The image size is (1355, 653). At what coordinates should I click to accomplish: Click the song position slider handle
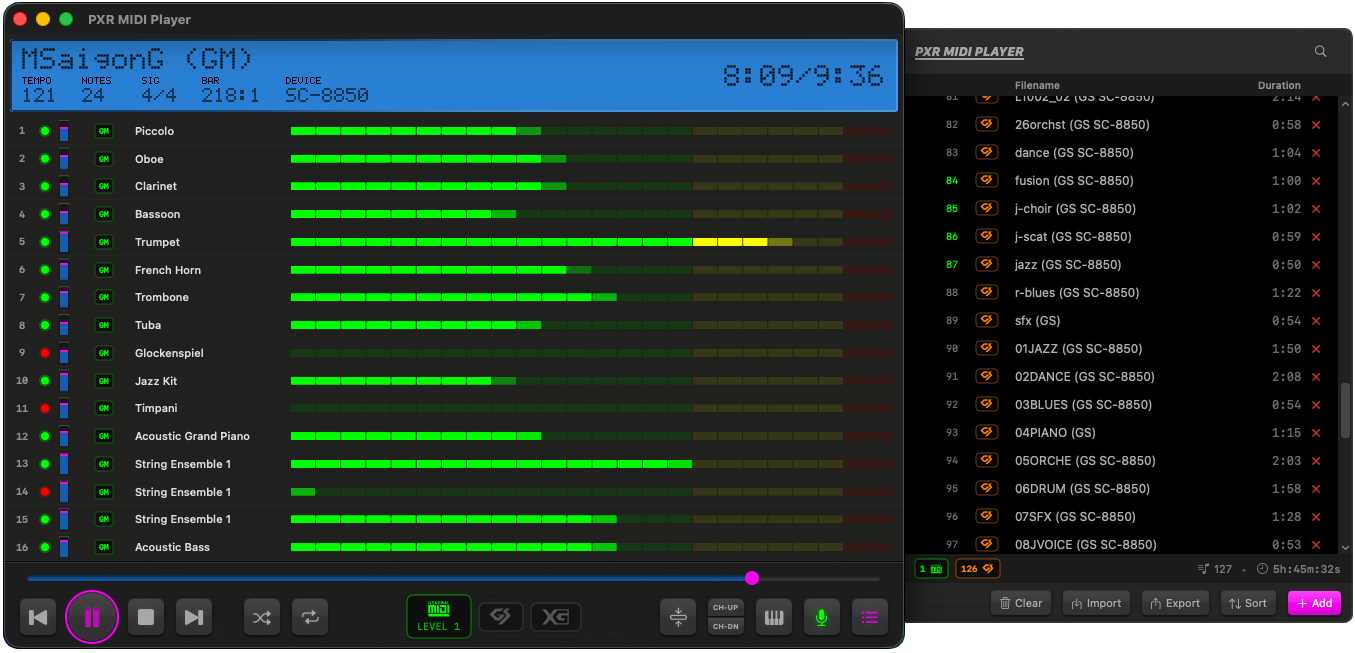(752, 578)
